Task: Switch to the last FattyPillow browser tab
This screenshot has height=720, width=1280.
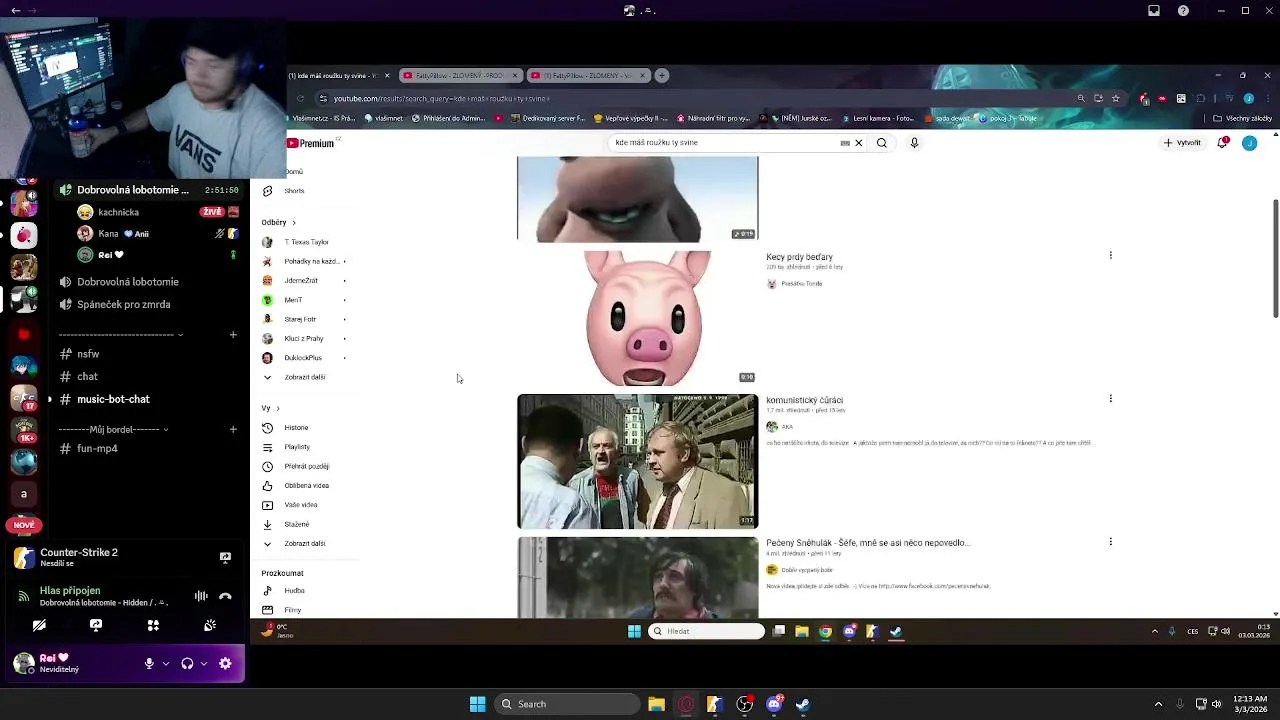Action: 588,75
